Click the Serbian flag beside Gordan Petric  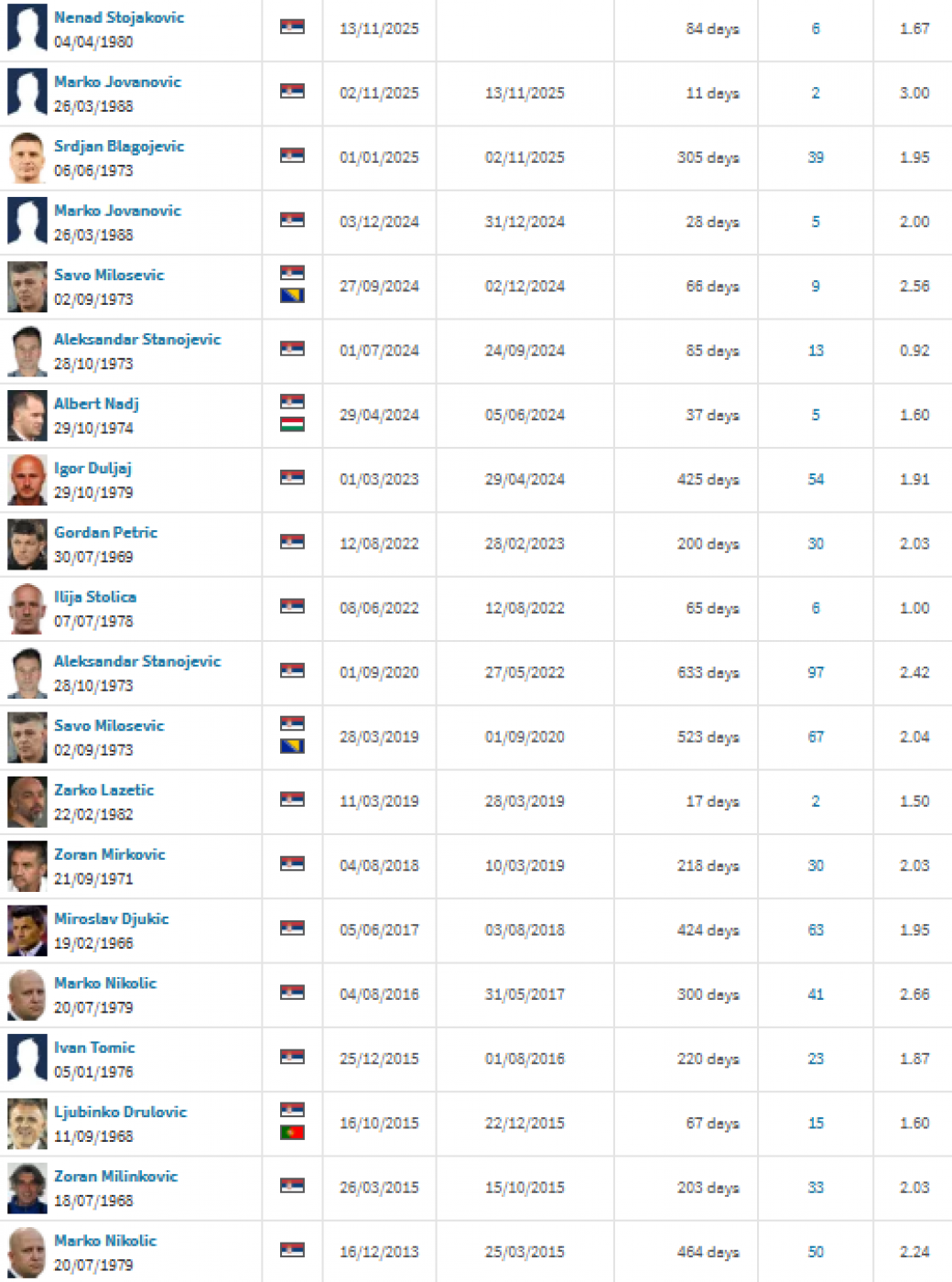pos(292,541)
